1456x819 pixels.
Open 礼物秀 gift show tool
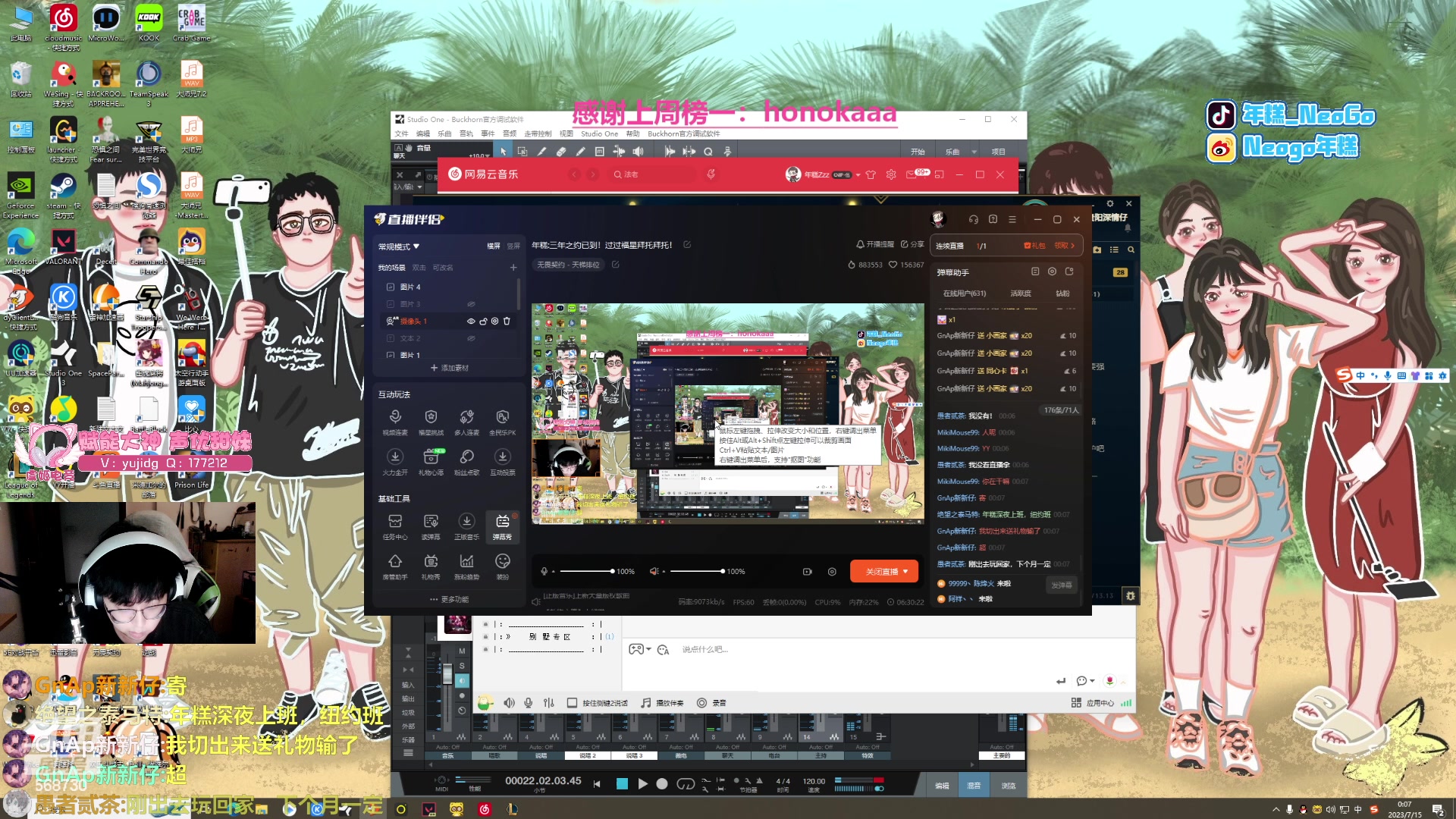[x=431, y=566]
